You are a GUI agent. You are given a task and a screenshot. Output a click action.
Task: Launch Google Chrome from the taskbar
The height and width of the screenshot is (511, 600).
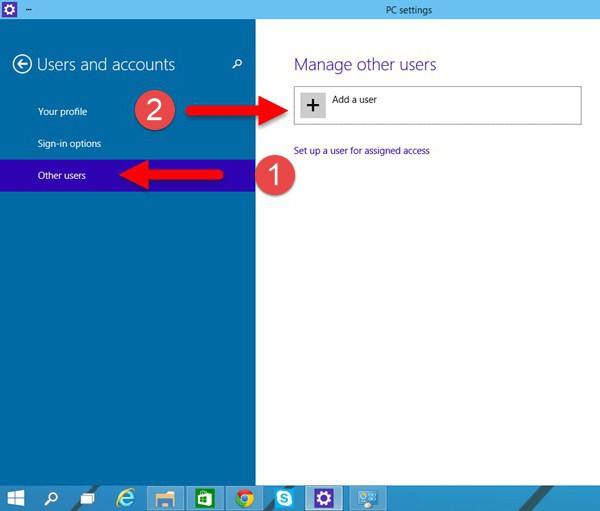pyautogui.click(x=245, y=498)
